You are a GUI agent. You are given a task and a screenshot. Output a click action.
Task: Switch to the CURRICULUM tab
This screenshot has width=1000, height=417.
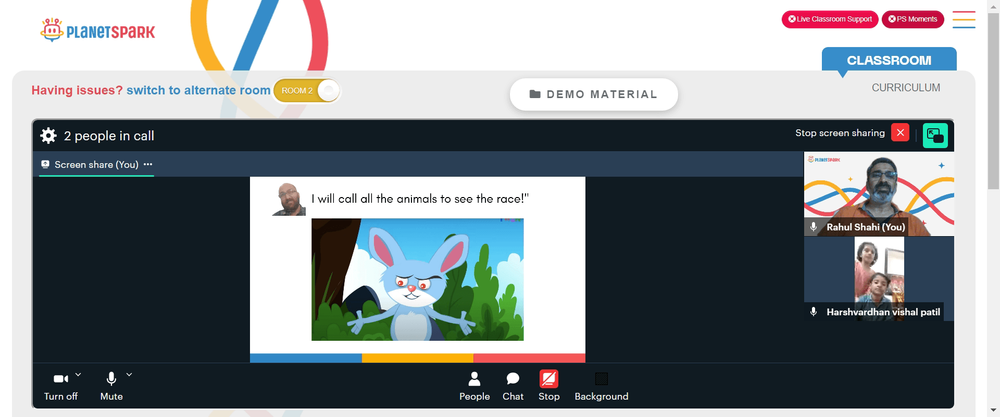click(906, 88)
